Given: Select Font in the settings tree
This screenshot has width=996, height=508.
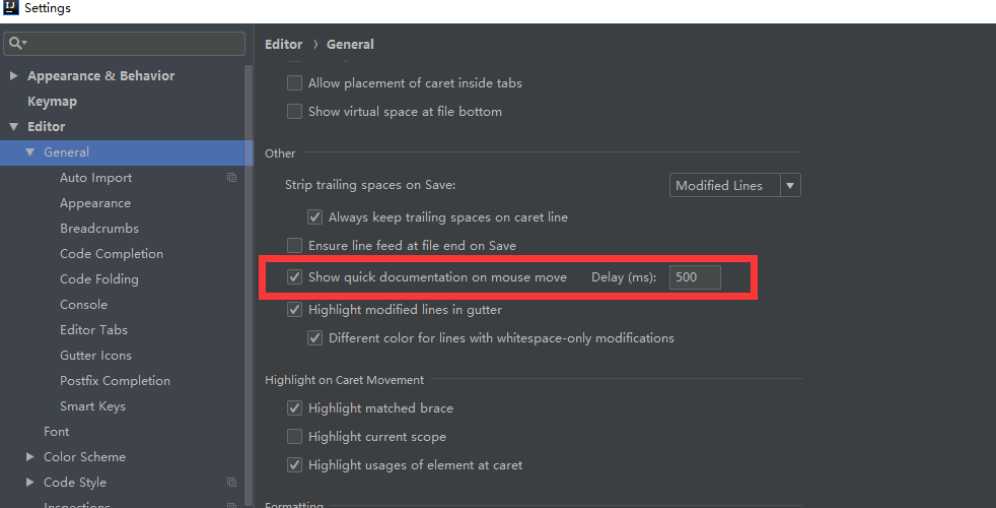Looking at the screenshot, I should pos(57,432).
